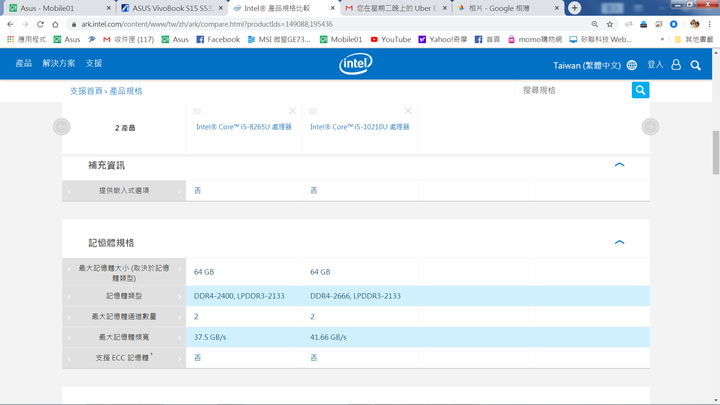Click the vertical page scrollbar thumb

715,152
